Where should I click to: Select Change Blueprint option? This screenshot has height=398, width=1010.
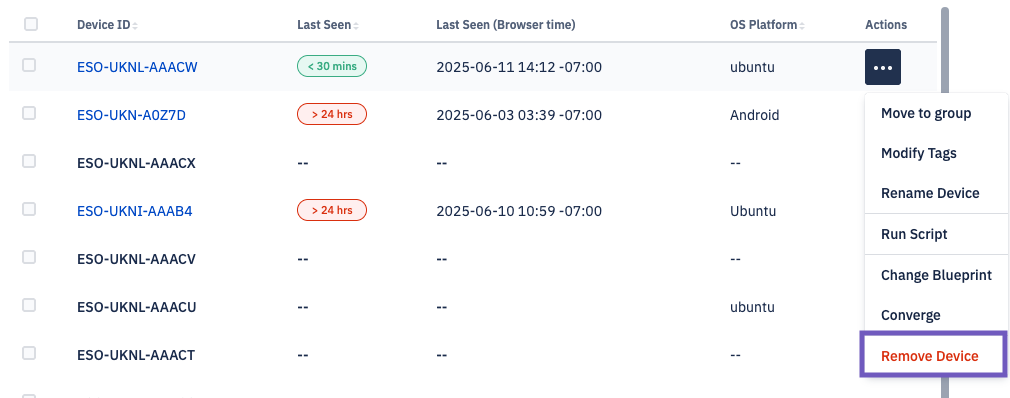[936, 275]
